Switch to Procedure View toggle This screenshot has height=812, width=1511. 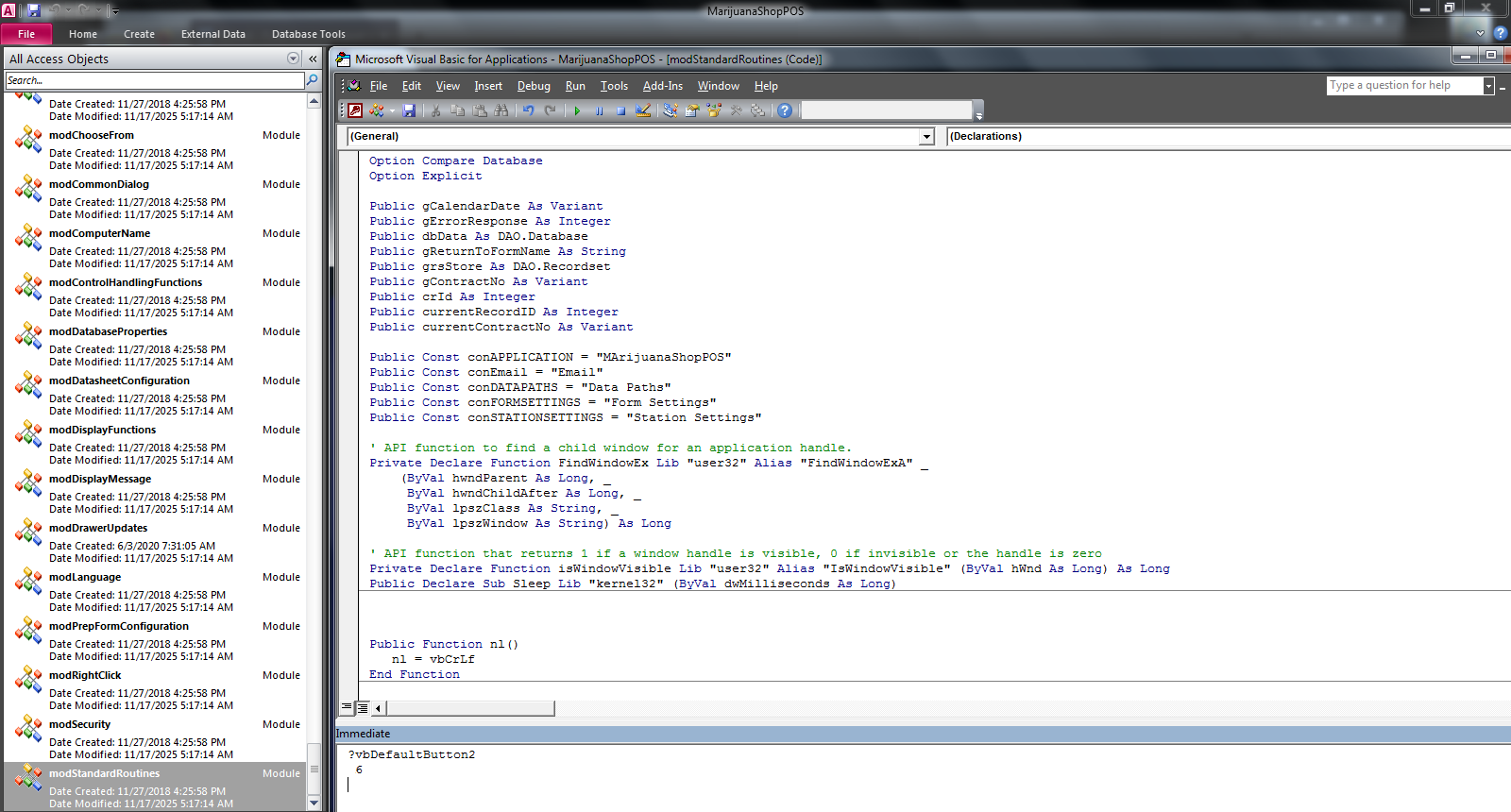click(x=347, y=707)
